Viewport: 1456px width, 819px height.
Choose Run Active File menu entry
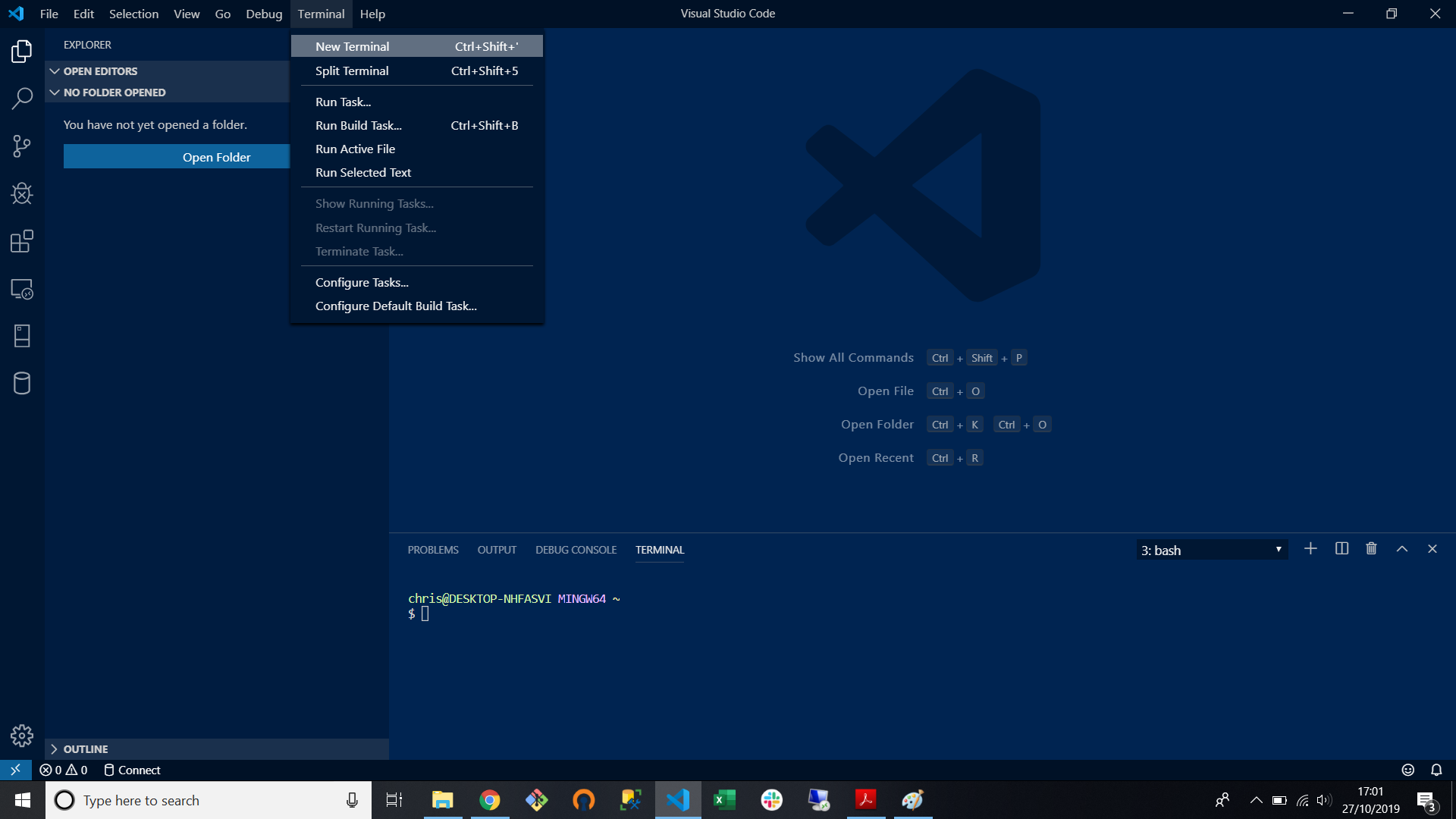tap(416, 149)
